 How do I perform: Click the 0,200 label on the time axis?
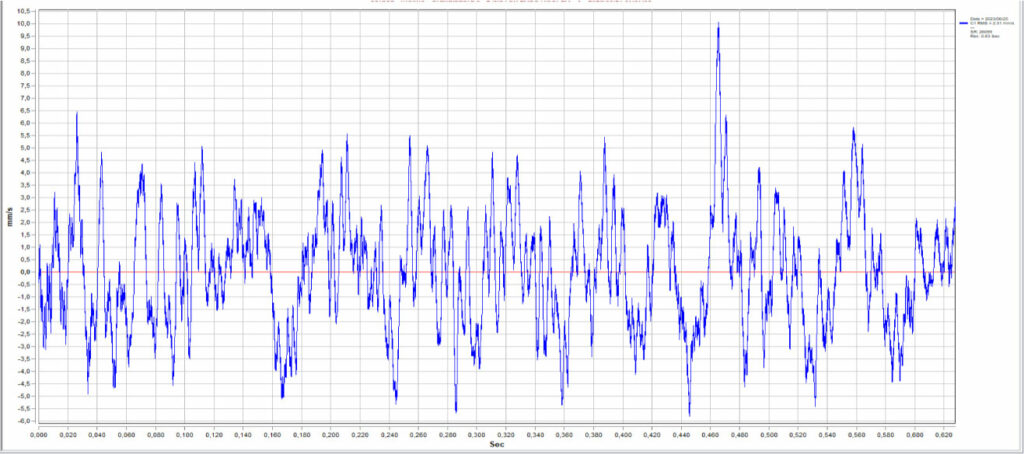tap(330, 434)
